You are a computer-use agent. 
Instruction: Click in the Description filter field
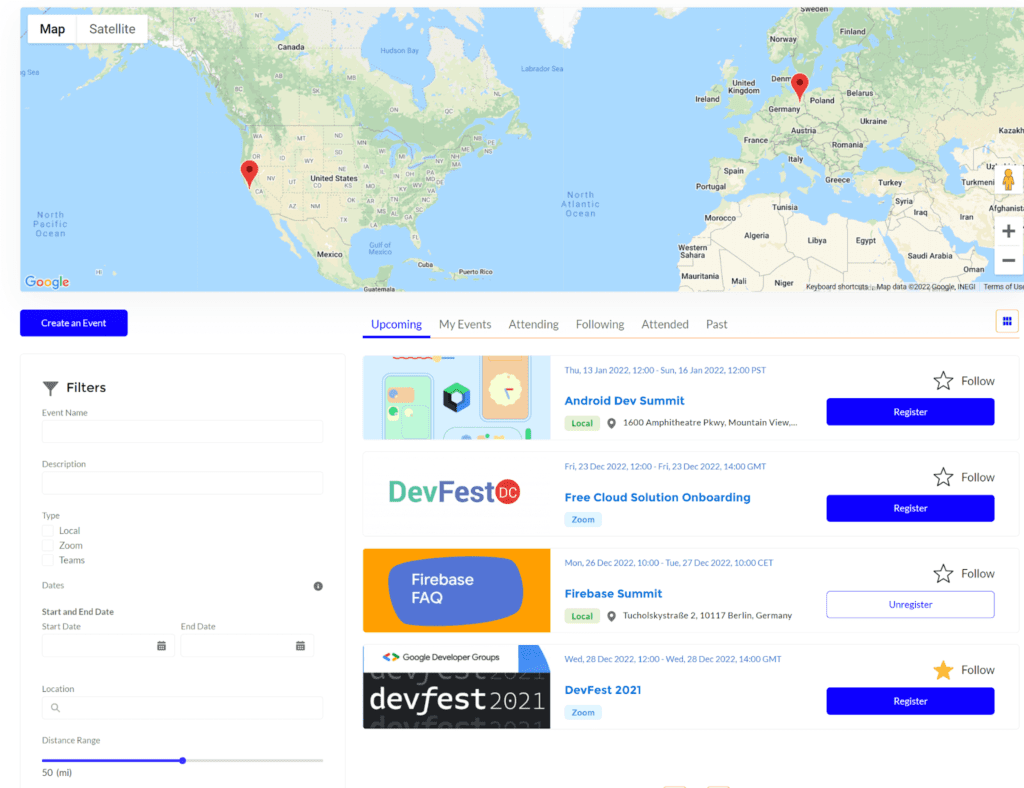point(182,483)
